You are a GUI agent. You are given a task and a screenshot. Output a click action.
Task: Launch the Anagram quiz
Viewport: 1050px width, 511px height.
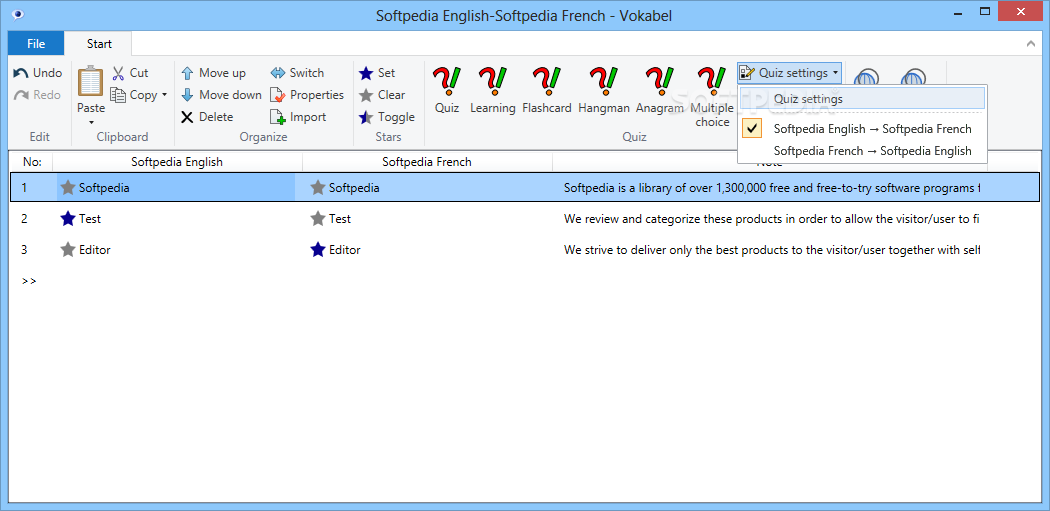click(660, 90)
